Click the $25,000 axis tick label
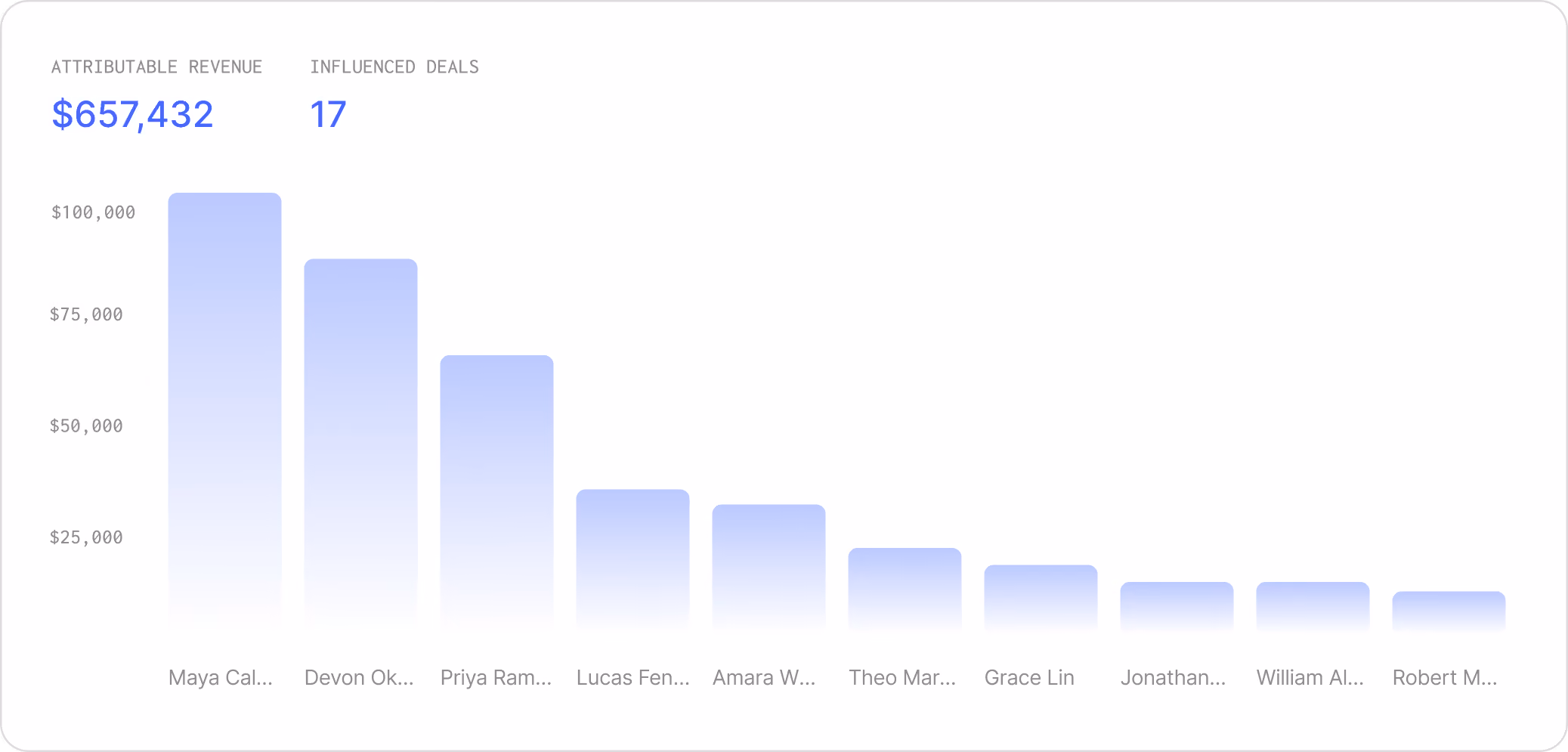The height and width of the screenshot is (752, 1568). 86,537
